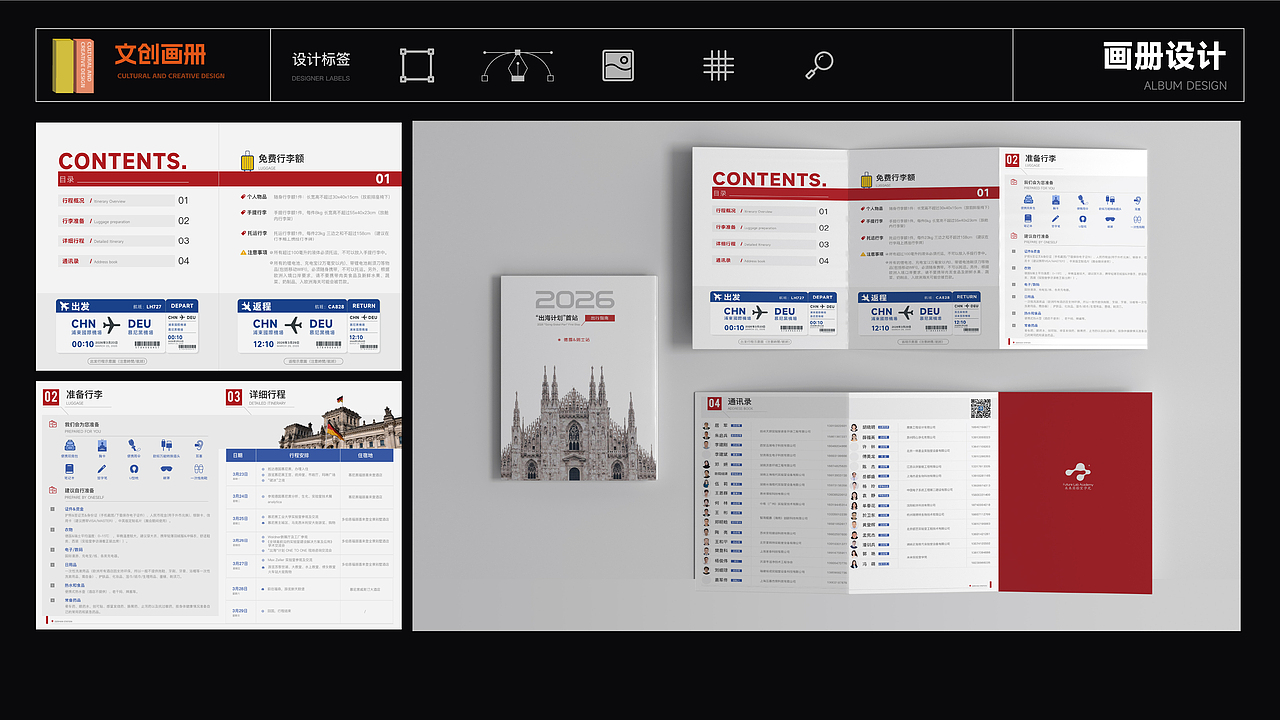Click the red 02 badge, flat 准备行李 page
This screenshot has height=720, width=1280.
51,397
